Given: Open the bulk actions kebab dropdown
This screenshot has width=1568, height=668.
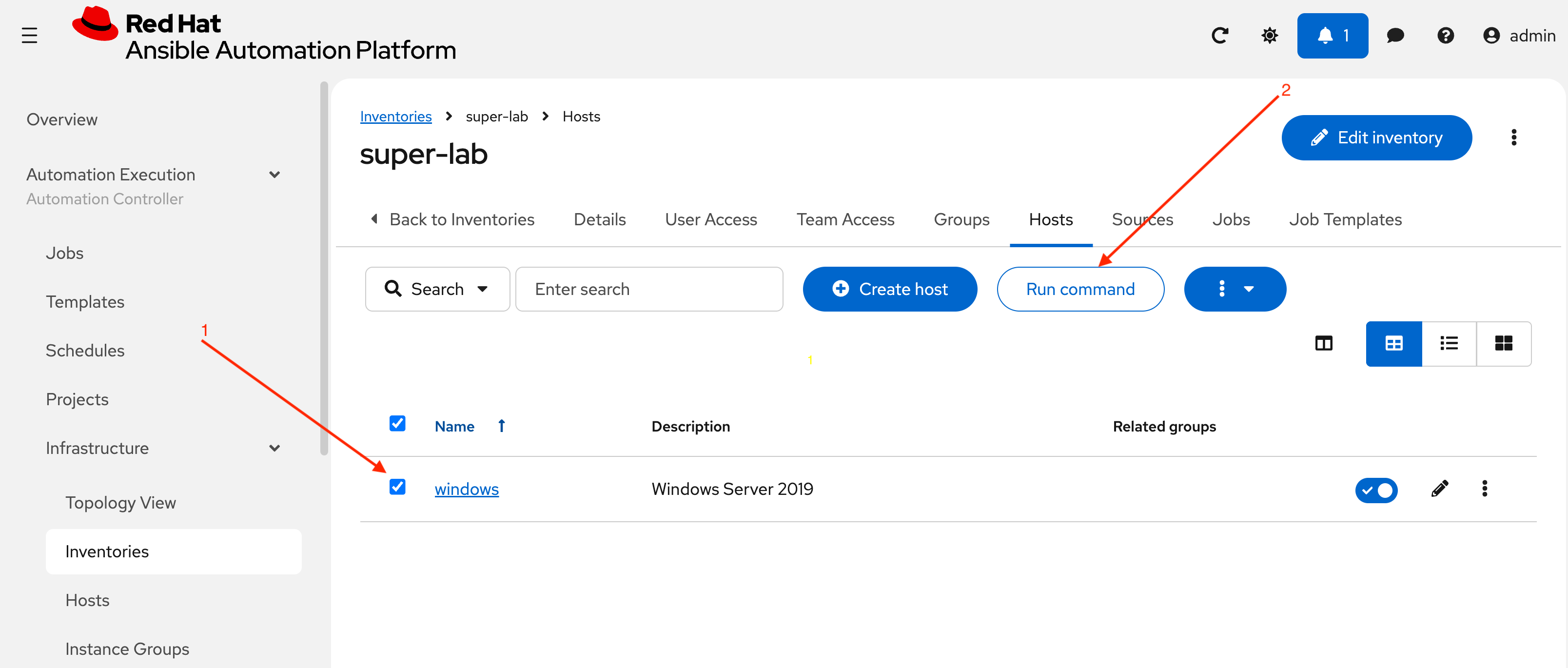Looking at the screenshot, I should coord(1235,289).
